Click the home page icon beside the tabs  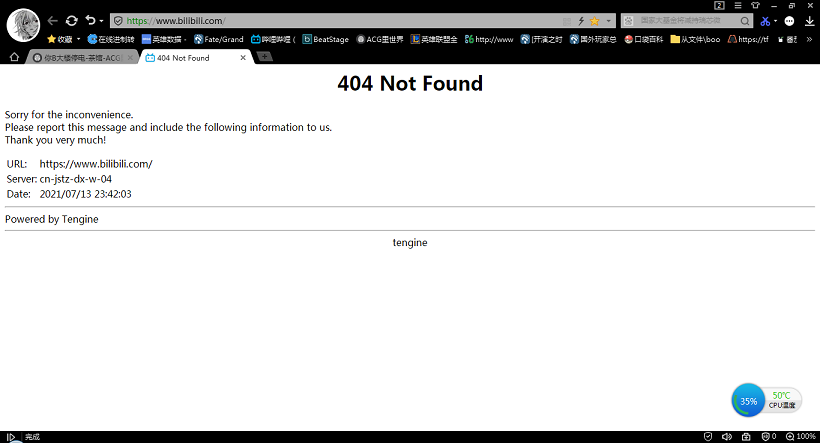(x=14, y=57)
